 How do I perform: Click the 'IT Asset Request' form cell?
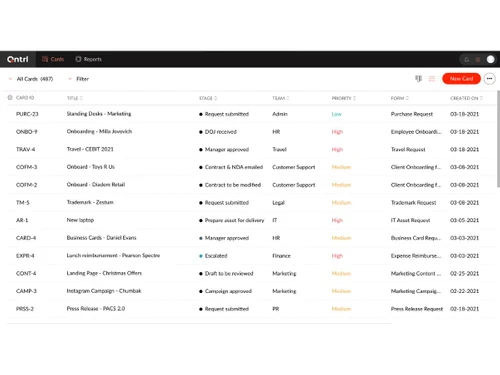coord(410,220)
